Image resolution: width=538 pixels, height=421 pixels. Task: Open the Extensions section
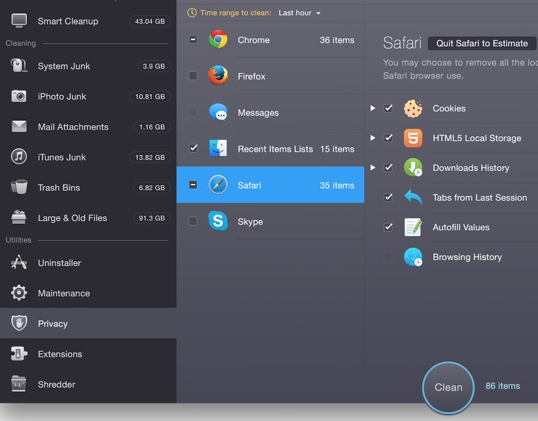(88, 354)
